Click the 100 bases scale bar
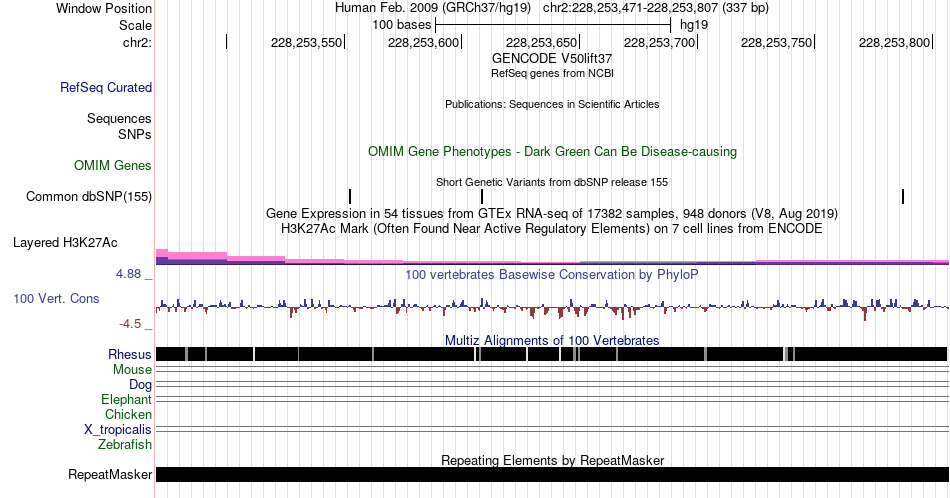Screen dimensions: 950x498 tap(553, 25)
